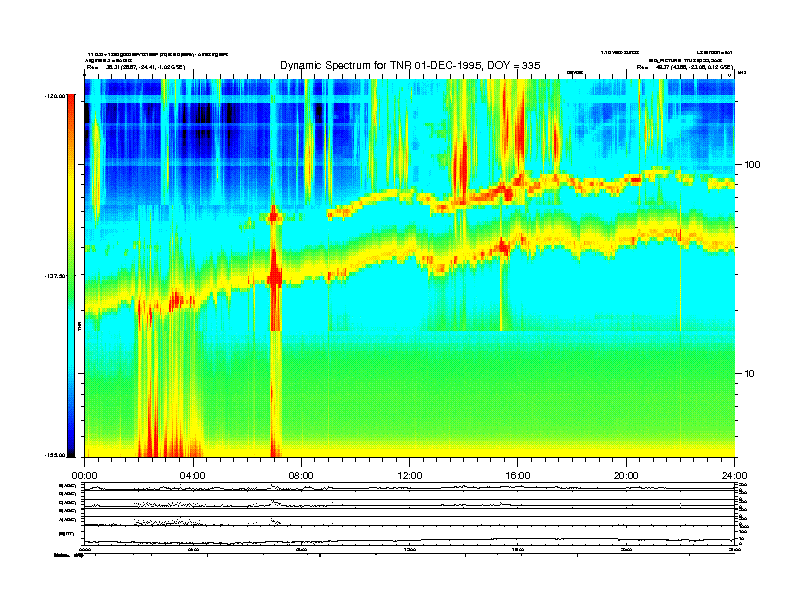Click the lowest line-plot panel beneath the spectrum

tap(409, 536)
